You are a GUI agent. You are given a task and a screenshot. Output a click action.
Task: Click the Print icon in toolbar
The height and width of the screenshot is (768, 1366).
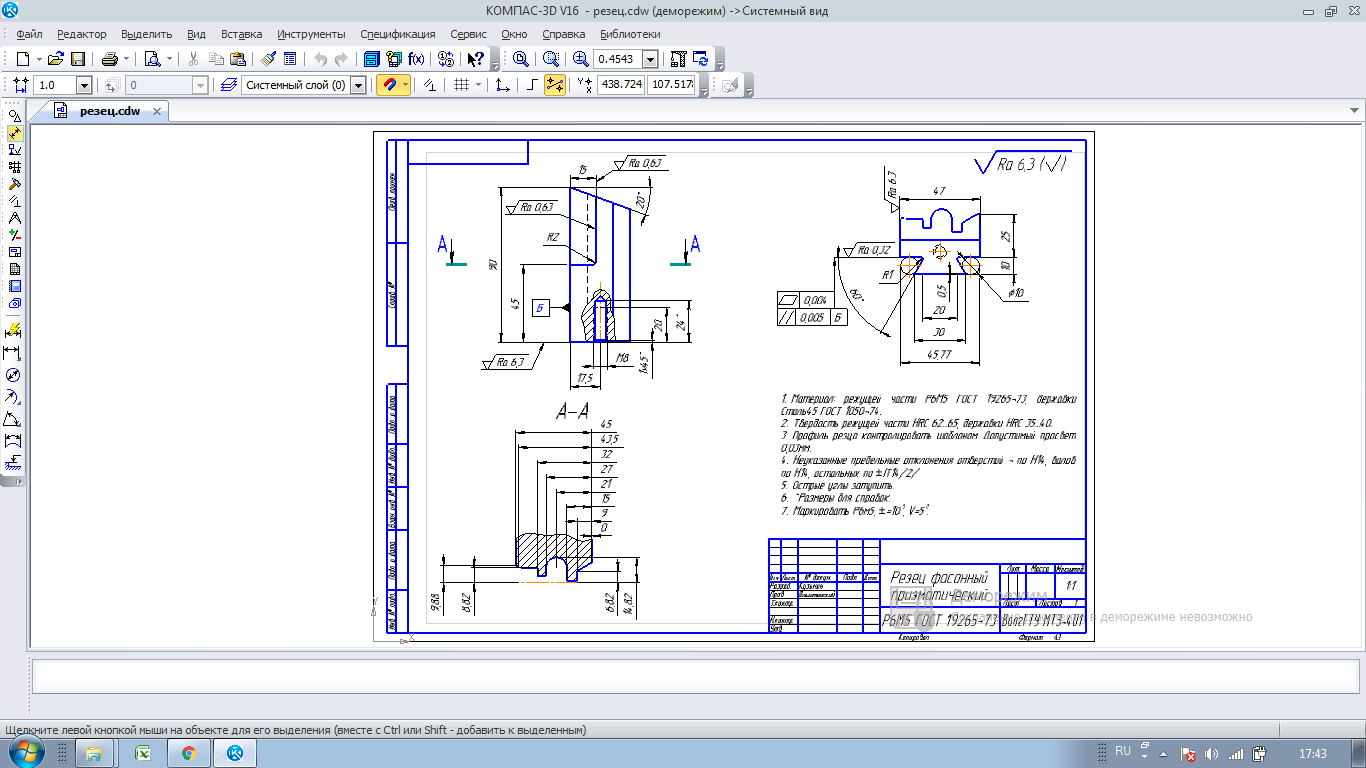[110, 59]
